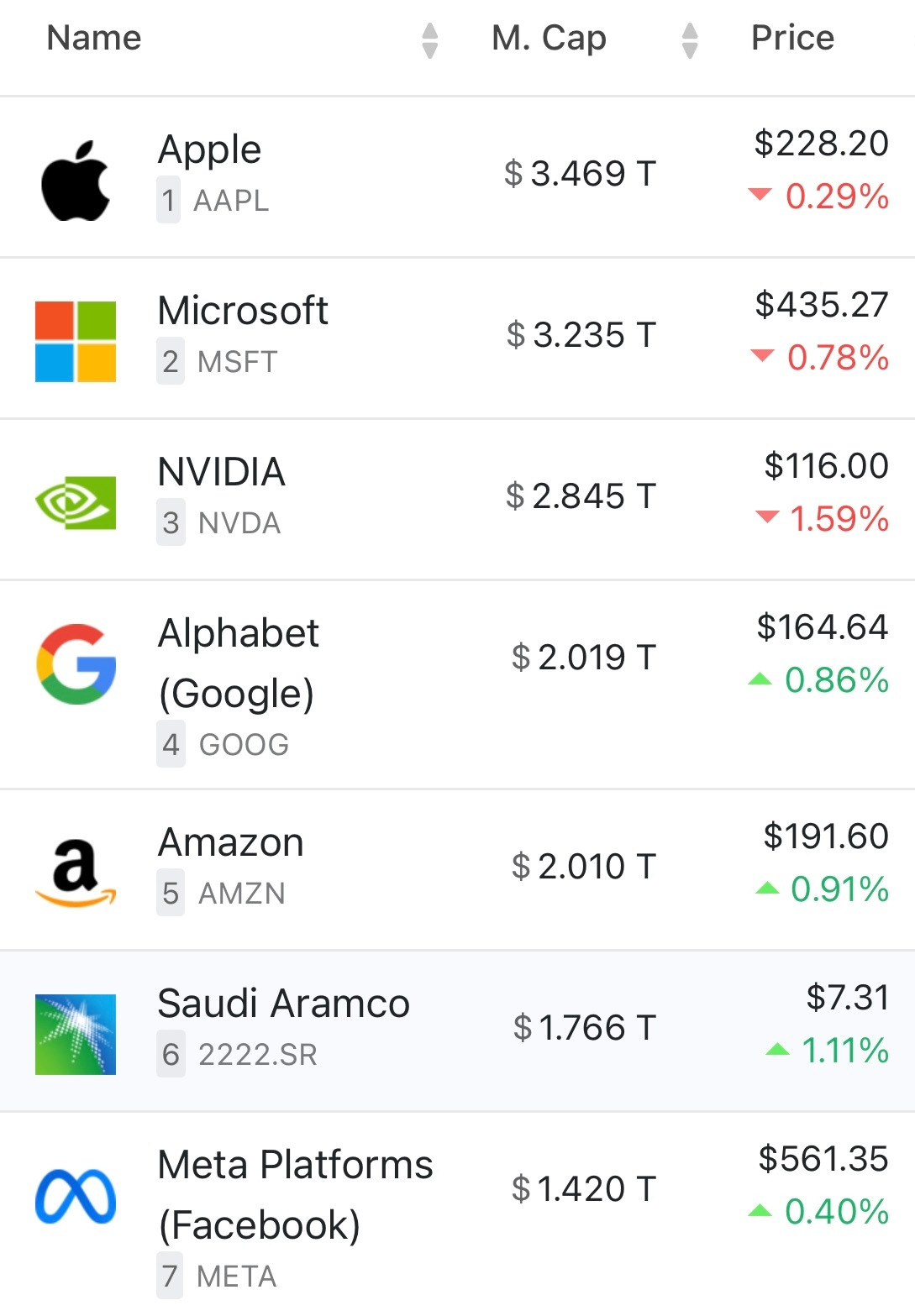This screenshot has height=1316, width=915.
Task: Open the Microsoft company name link
Action: pos(243,311)
